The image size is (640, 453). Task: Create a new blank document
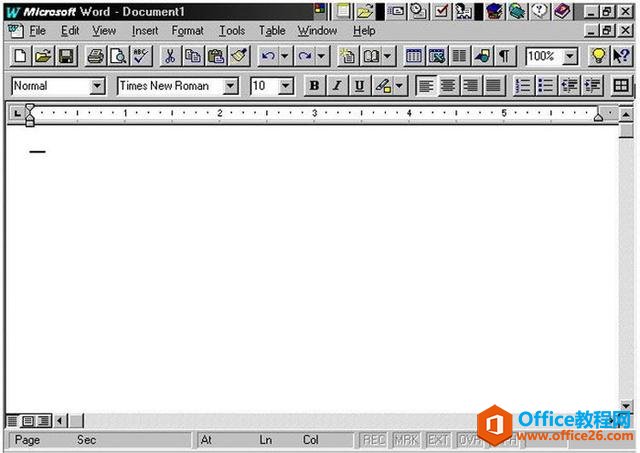point(20,56)
